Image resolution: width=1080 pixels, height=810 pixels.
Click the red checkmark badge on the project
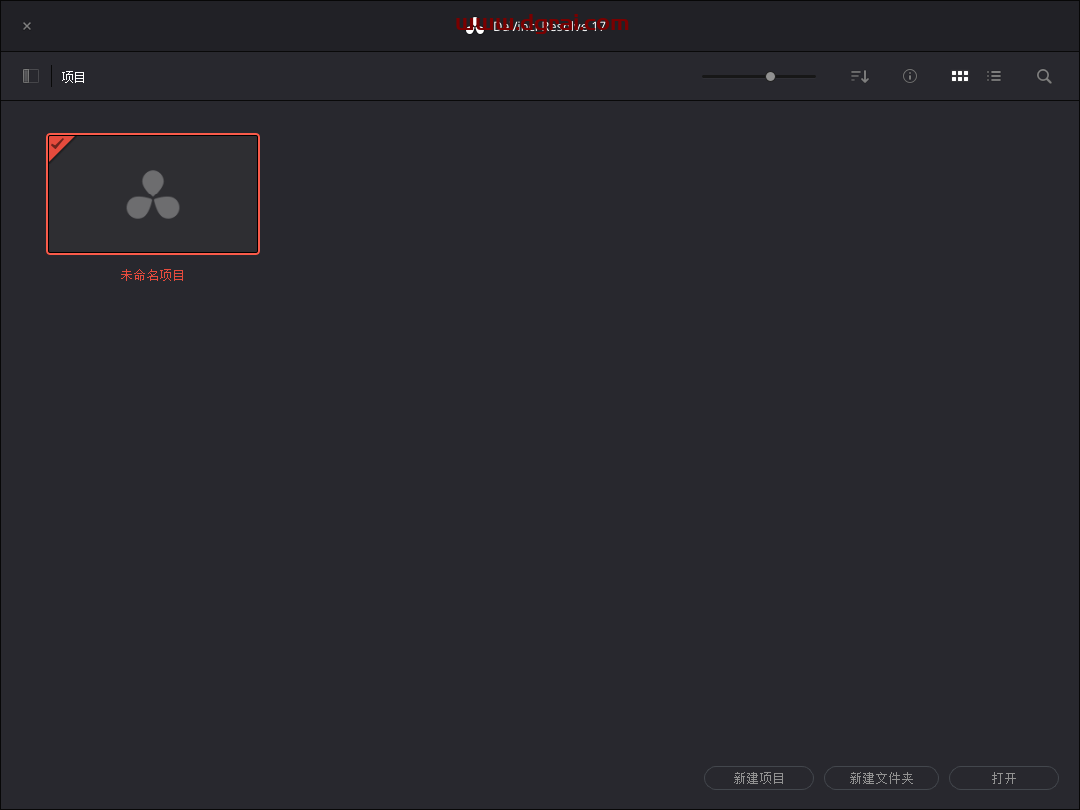point(59,145)
